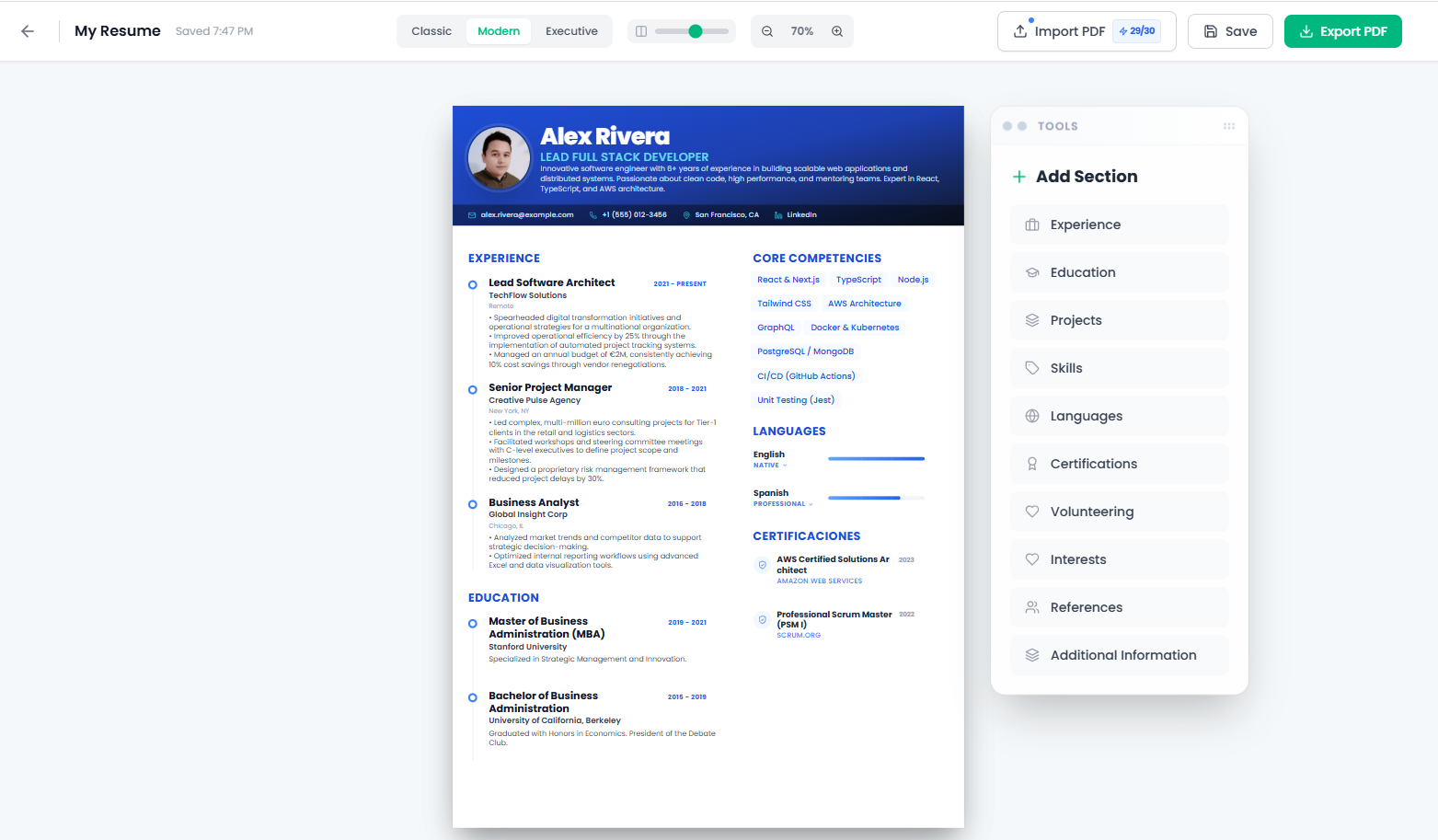The width and height of the screenshot is (1438, 840).
Task: Click the zoom out magnifier icon
Action: (x=767, y=30)
